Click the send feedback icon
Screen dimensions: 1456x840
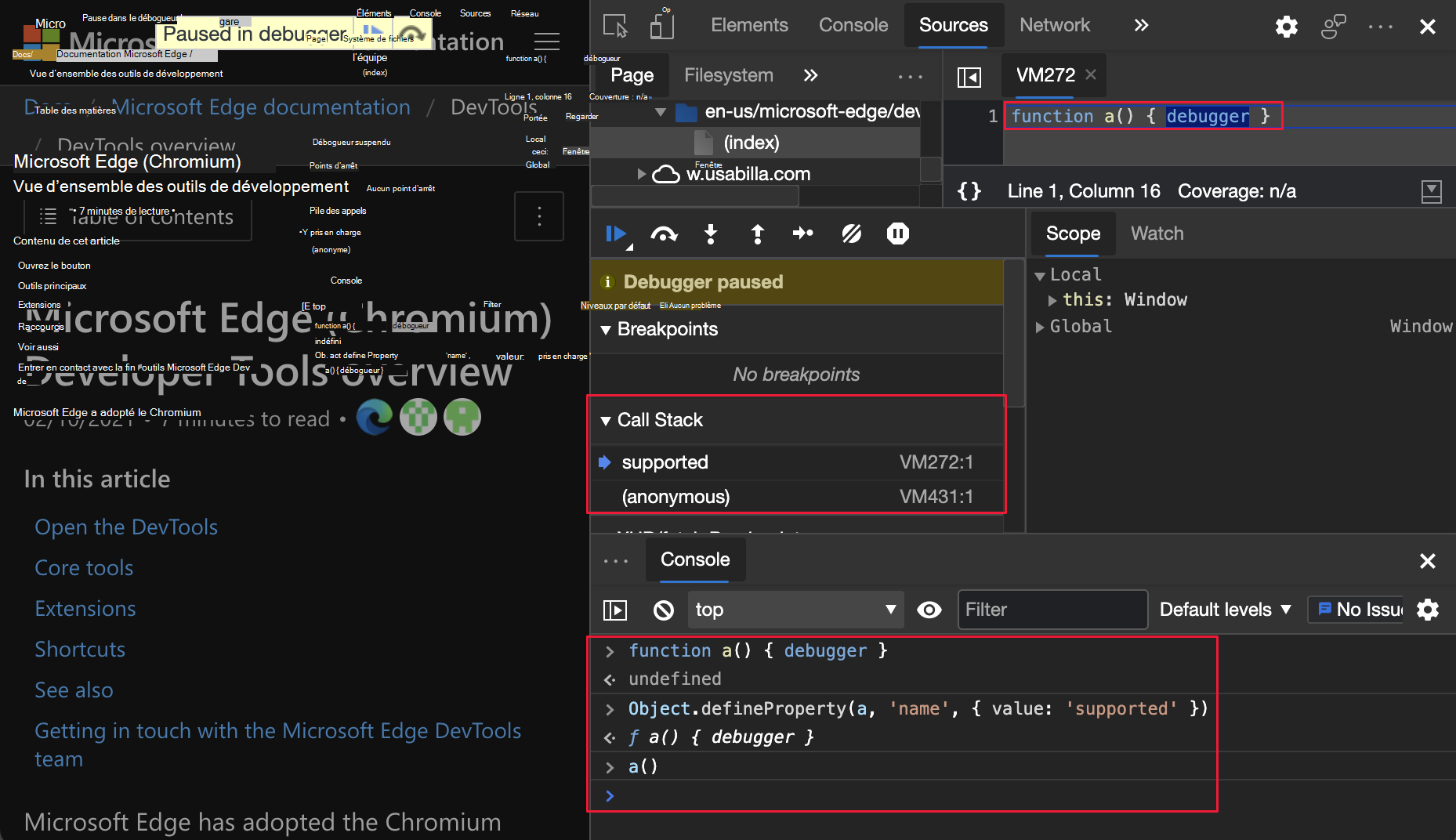click(1333, 27)
